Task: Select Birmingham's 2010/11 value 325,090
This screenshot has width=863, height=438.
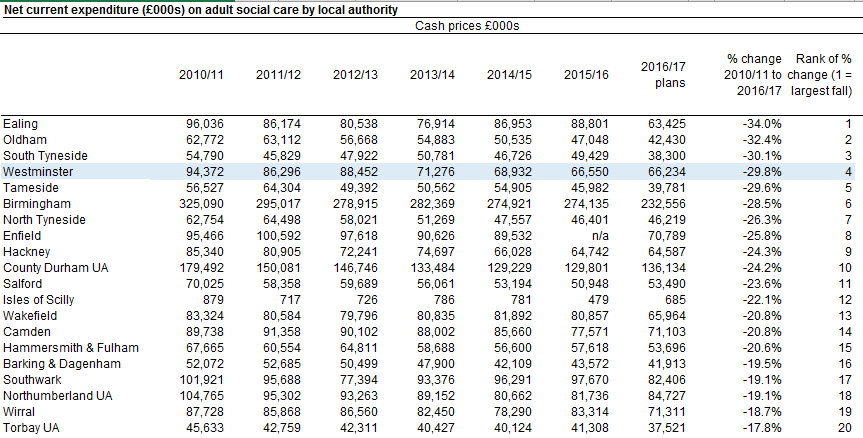Action: [x=201, y=204]
